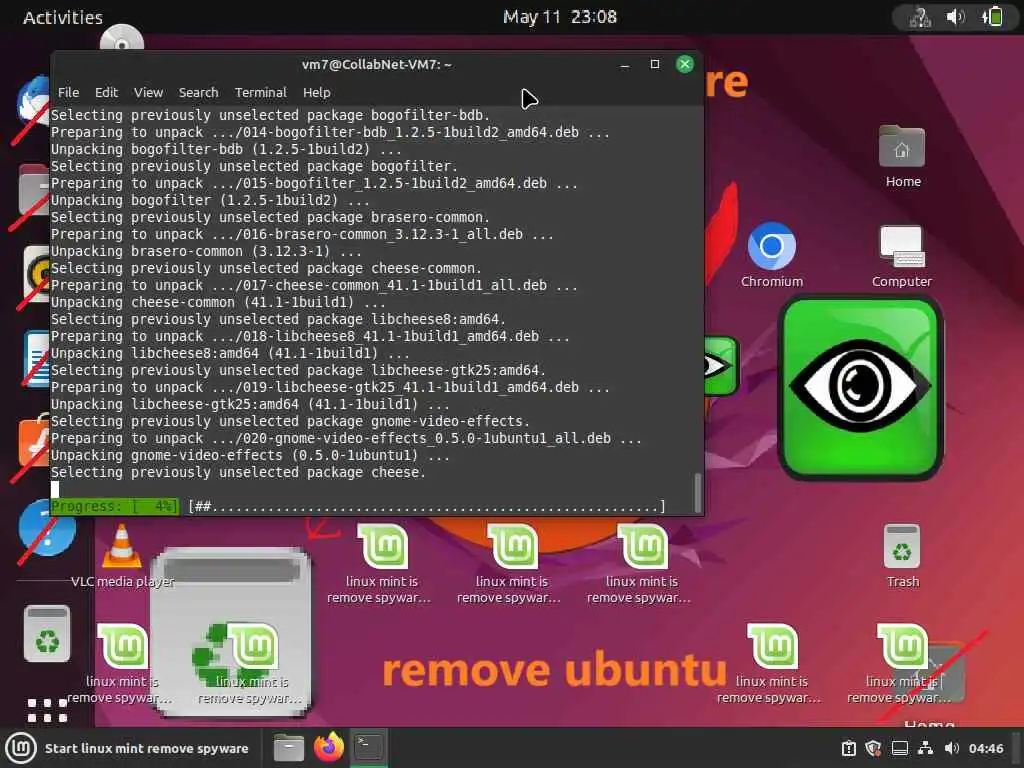Click the volume icon in top bar

click(x=955, y=17)
